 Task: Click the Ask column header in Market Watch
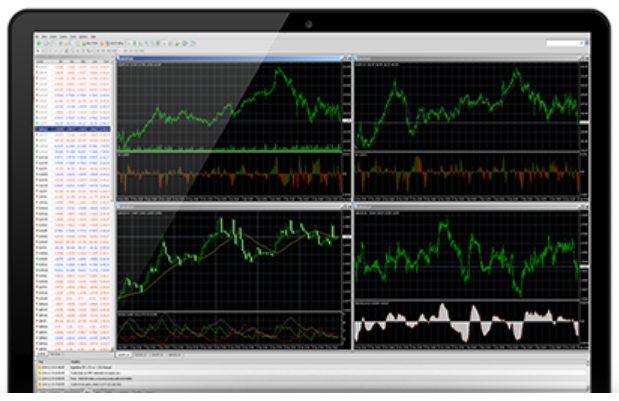click(x=71, y=62)
